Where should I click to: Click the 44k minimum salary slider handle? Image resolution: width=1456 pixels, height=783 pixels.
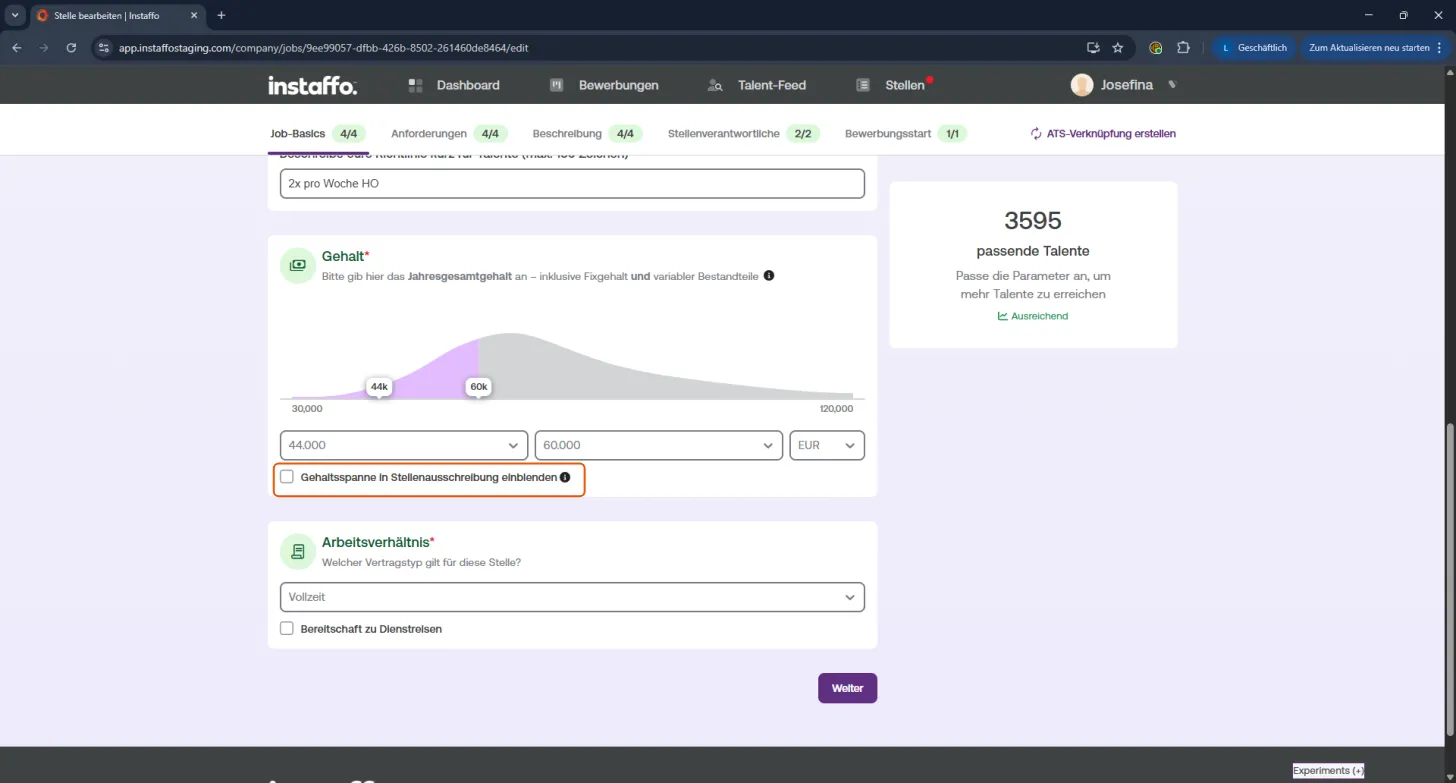[x=379, y=387]
